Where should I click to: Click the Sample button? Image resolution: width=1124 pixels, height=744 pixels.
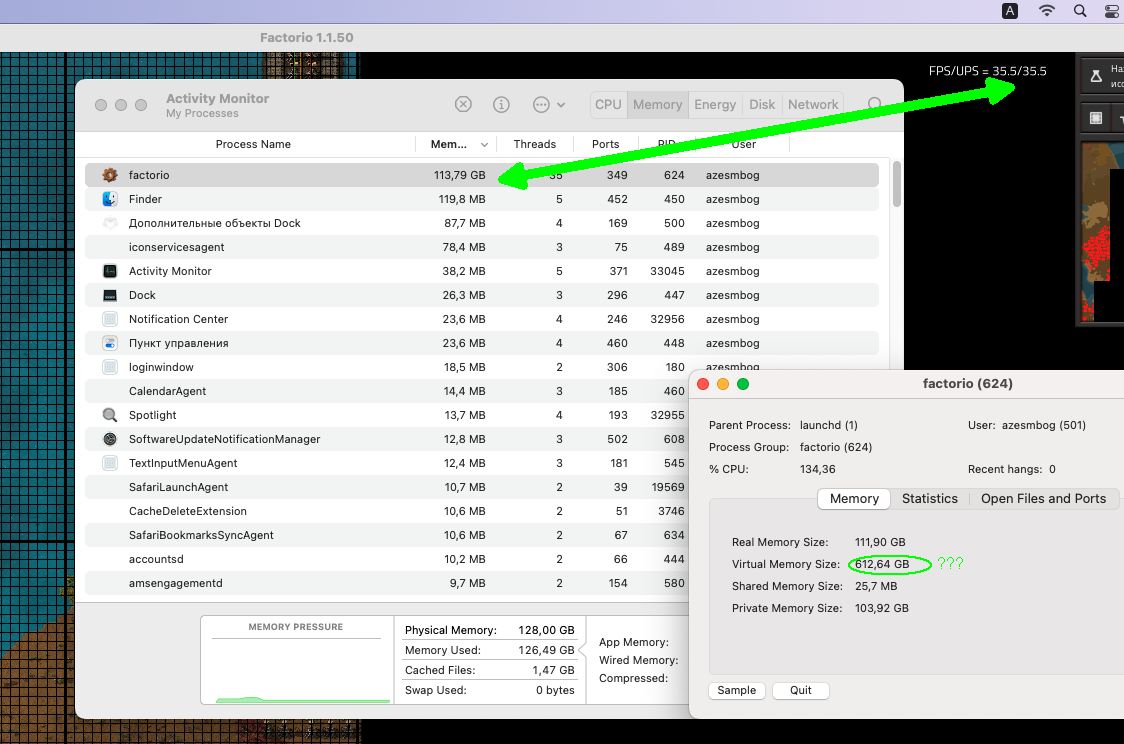tap(737, 690)
